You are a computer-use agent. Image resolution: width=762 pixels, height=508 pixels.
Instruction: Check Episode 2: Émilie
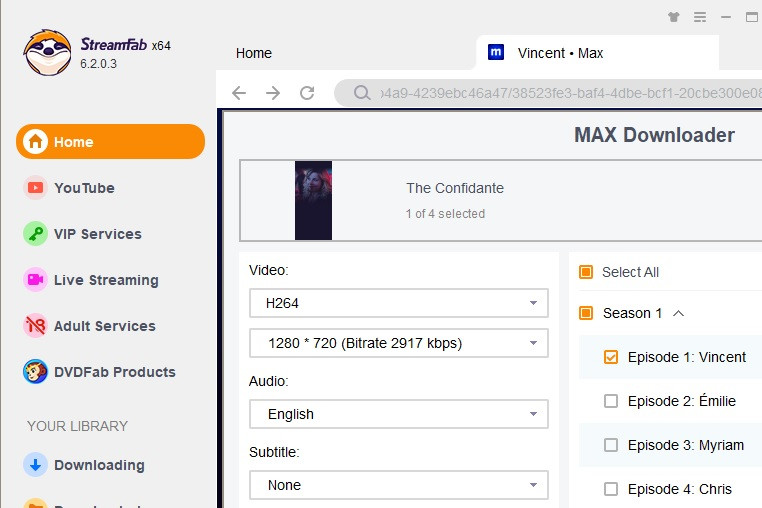611,401
